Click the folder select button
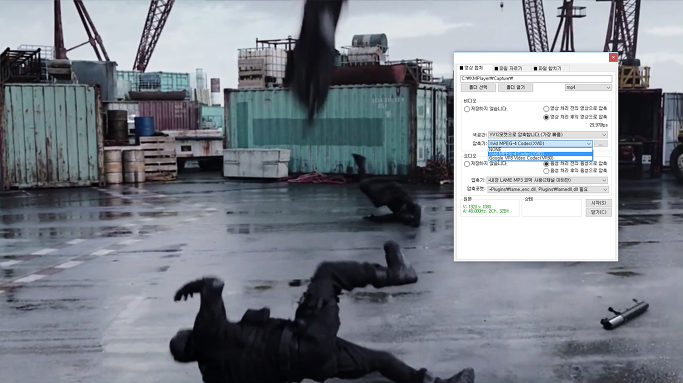The height and width of the screenshot is (383, 683). [x=478, y=88]
